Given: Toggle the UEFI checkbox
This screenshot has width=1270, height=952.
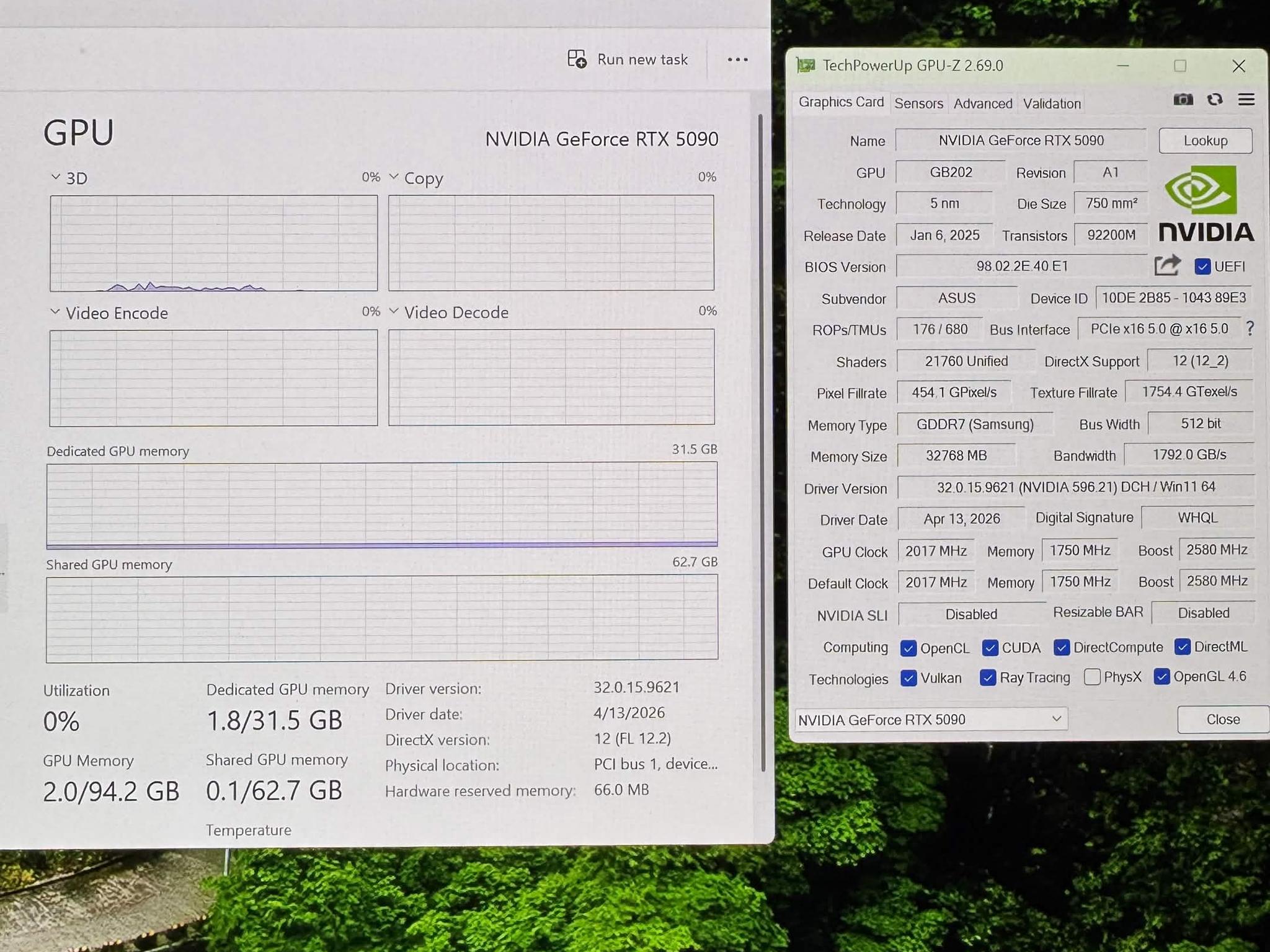Looking at the screenshot, I should click(1202, 267).
